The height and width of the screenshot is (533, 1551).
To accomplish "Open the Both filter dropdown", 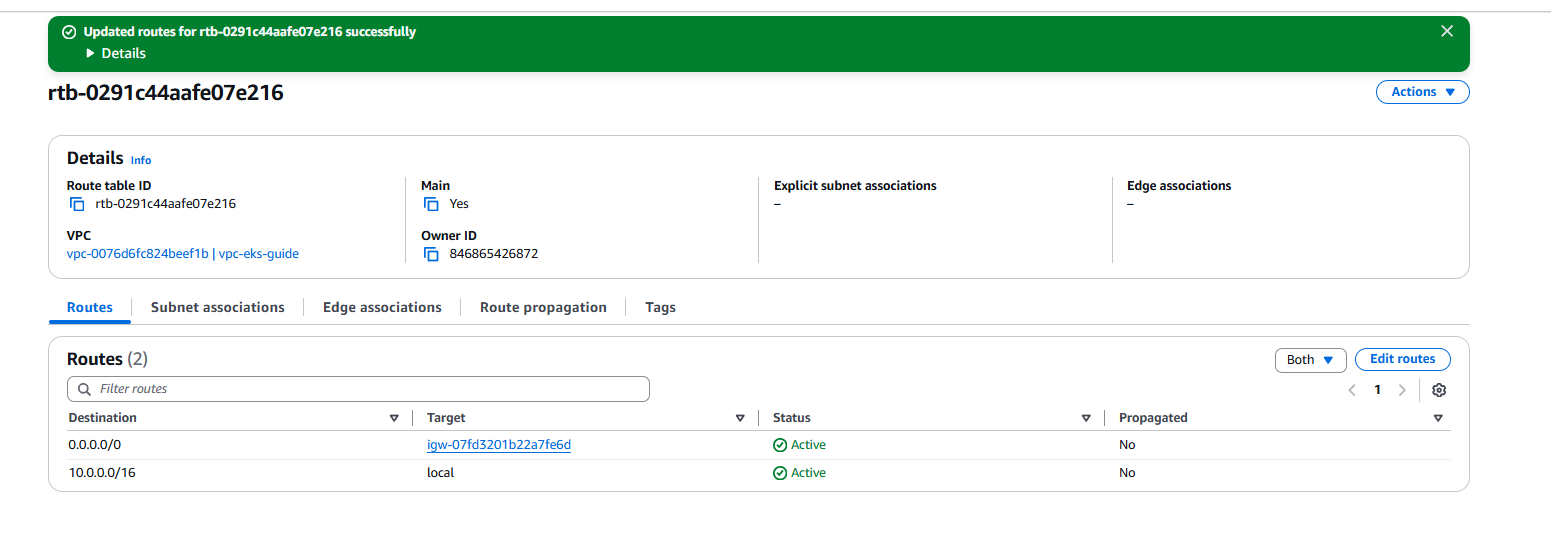I will 1311,360.
